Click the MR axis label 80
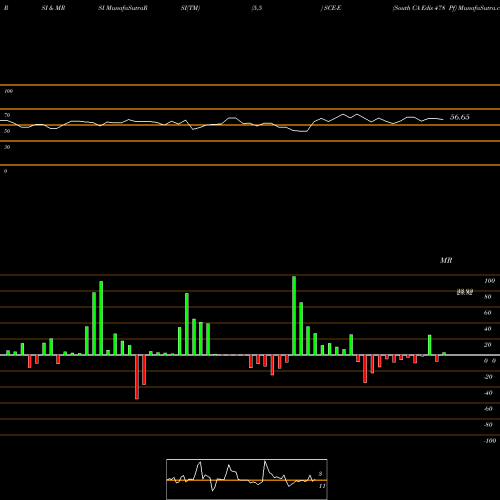This screenshot has width=500, height=500. [488, 297]
